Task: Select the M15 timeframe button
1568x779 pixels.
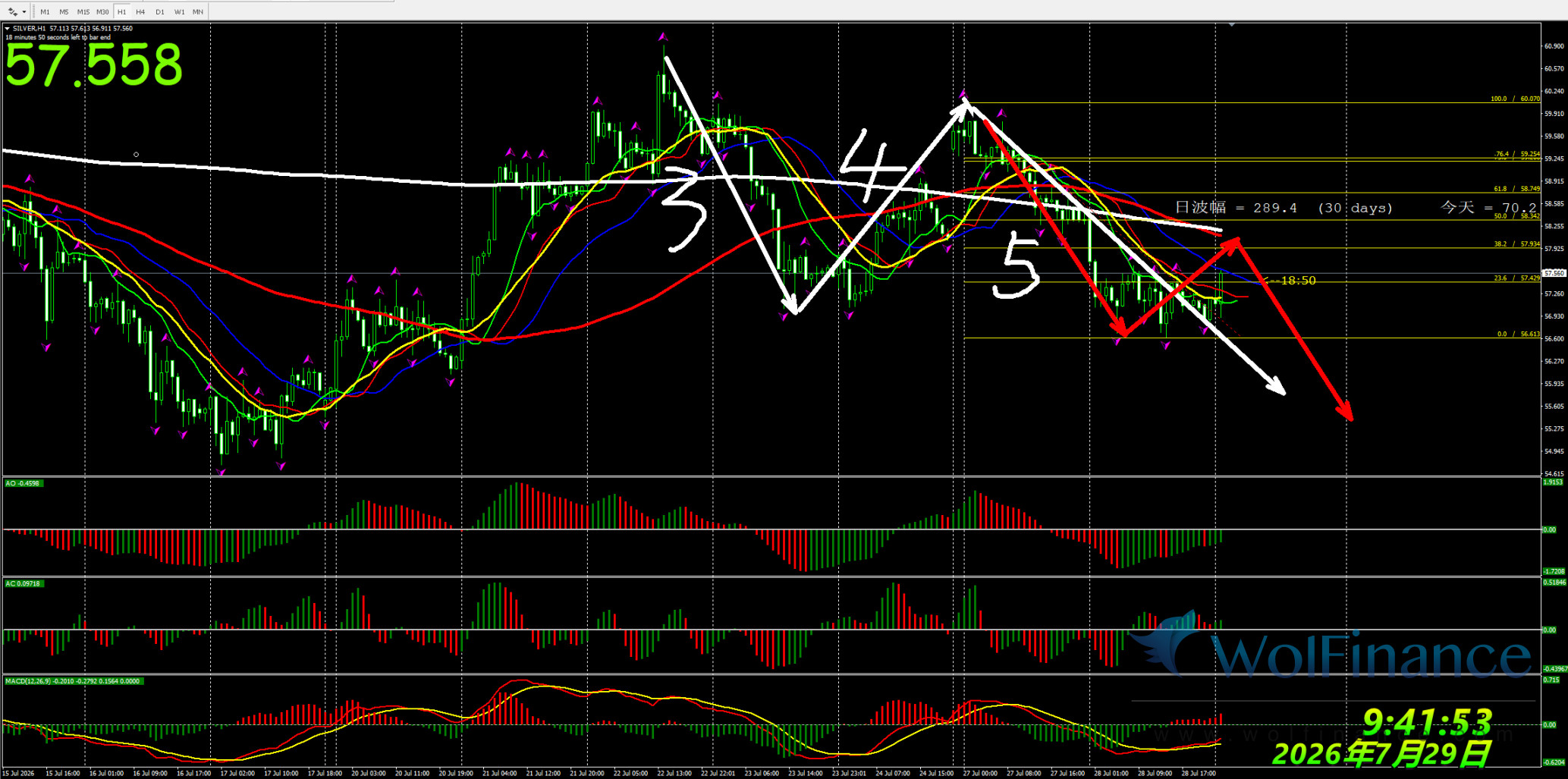Action: pyautogui.click(x=83, y=11)
